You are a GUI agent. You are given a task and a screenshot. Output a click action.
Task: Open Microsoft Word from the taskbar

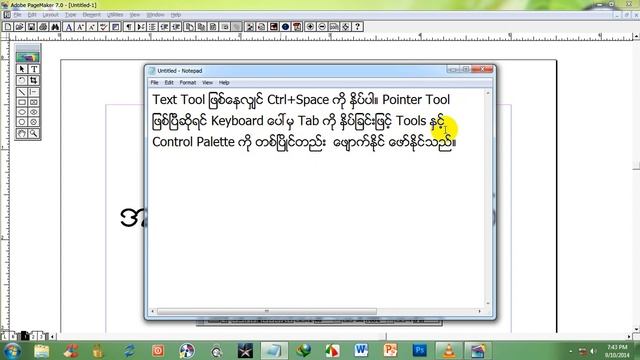point(361,351)
